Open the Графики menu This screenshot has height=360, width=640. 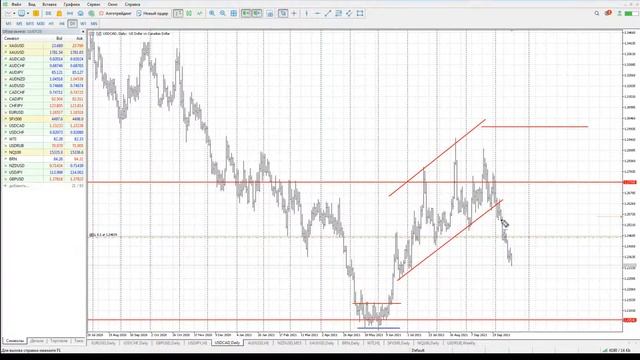(x=71, y=4)
